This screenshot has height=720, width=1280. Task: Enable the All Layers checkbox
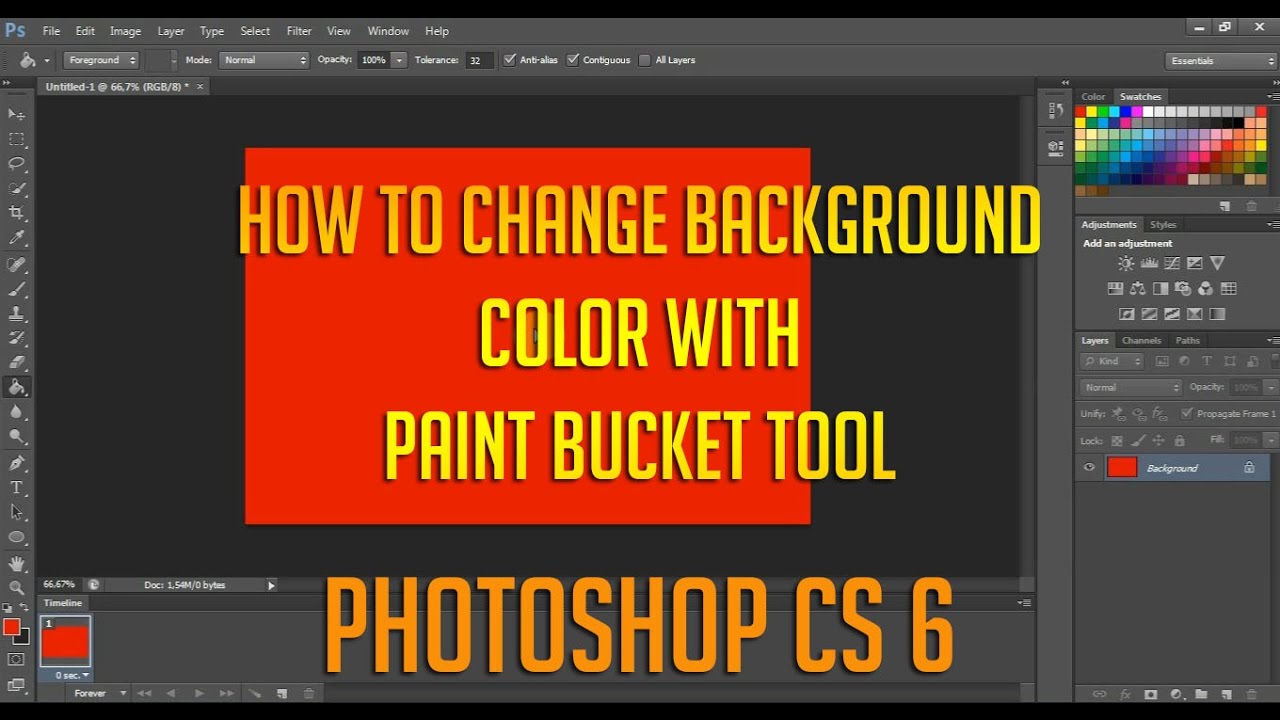[x=644, y=60]
